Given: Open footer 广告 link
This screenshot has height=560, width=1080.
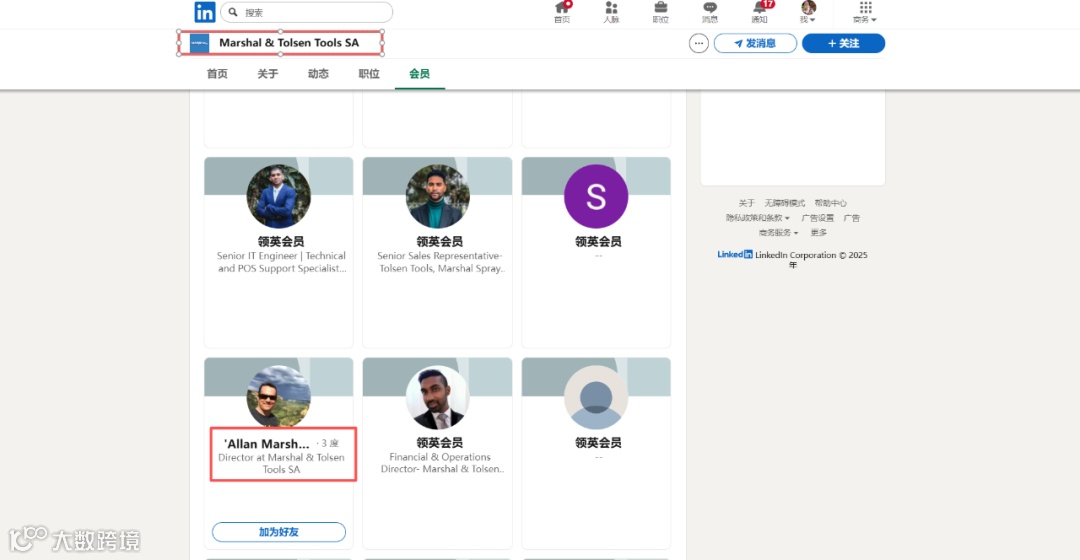Looking at the screenshot, I should pos(852,218).
